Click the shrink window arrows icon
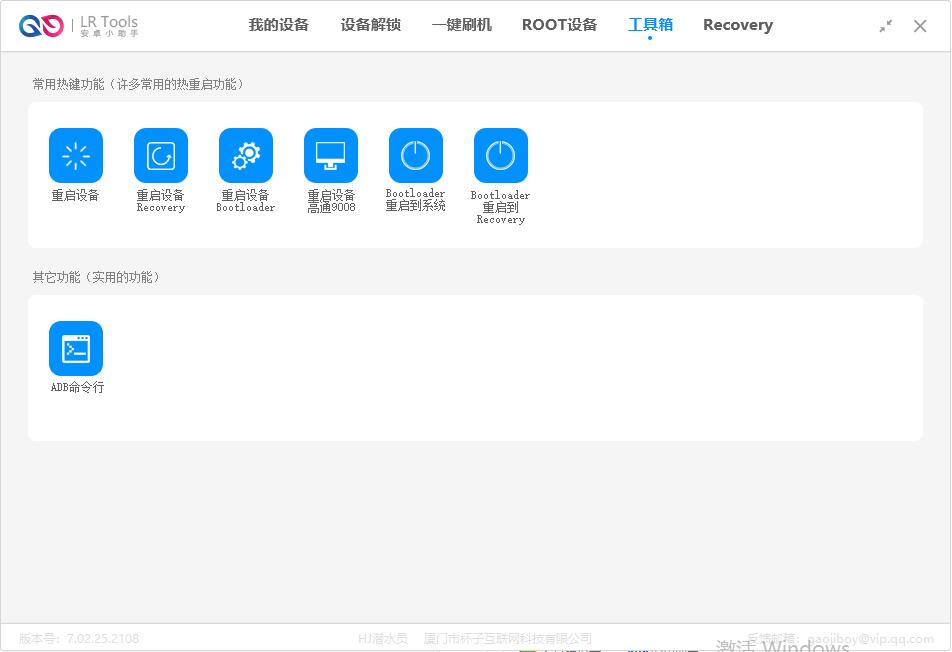This screenshot has height=652, width=952. click(886, 26)
